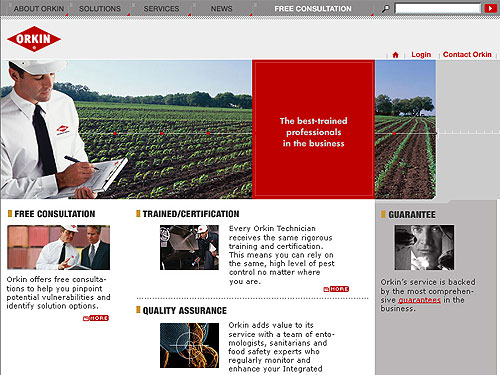Open the Contact Orkin link
Viewport: 500px width, 375px height.
click(x=467, y=54)
